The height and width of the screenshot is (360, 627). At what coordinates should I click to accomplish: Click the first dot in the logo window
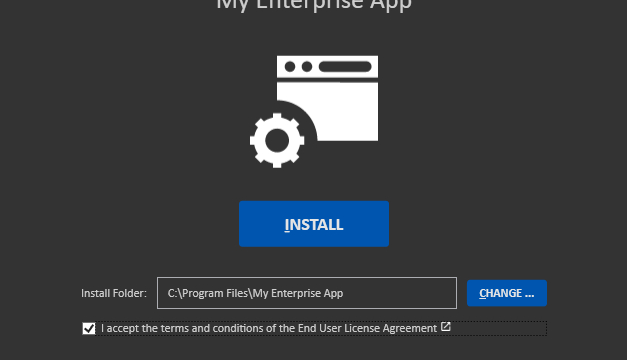click(x=290, y=67)
